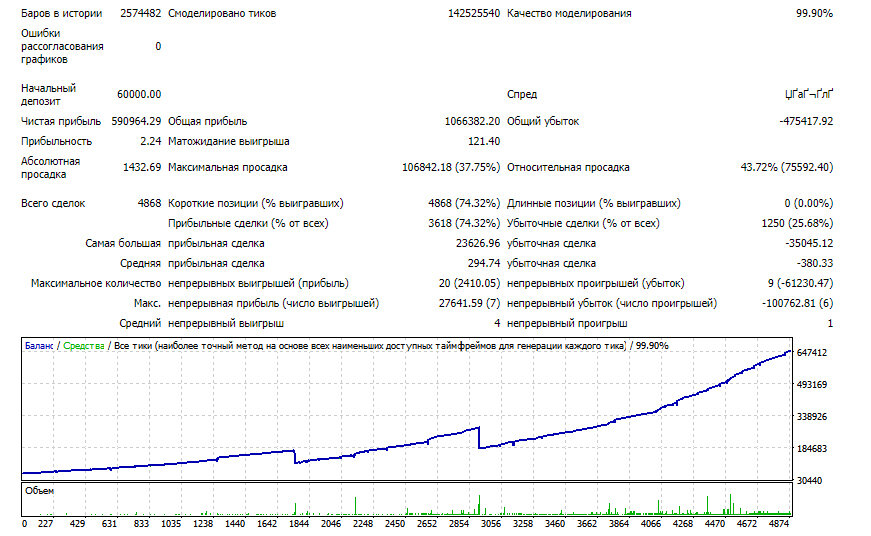
Task: Click the 'Относительная просадка' label
Action: [x=568, y=167]
